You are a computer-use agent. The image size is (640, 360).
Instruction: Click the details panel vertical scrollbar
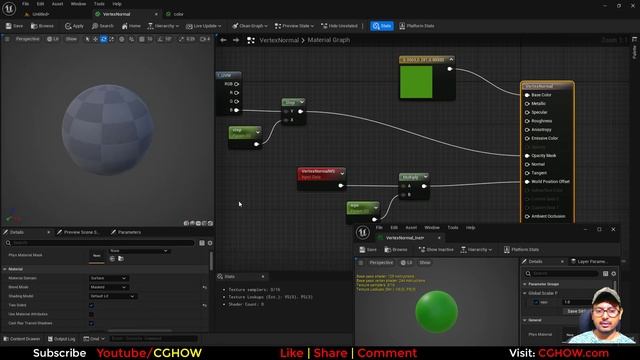click(x=211, y=261)
